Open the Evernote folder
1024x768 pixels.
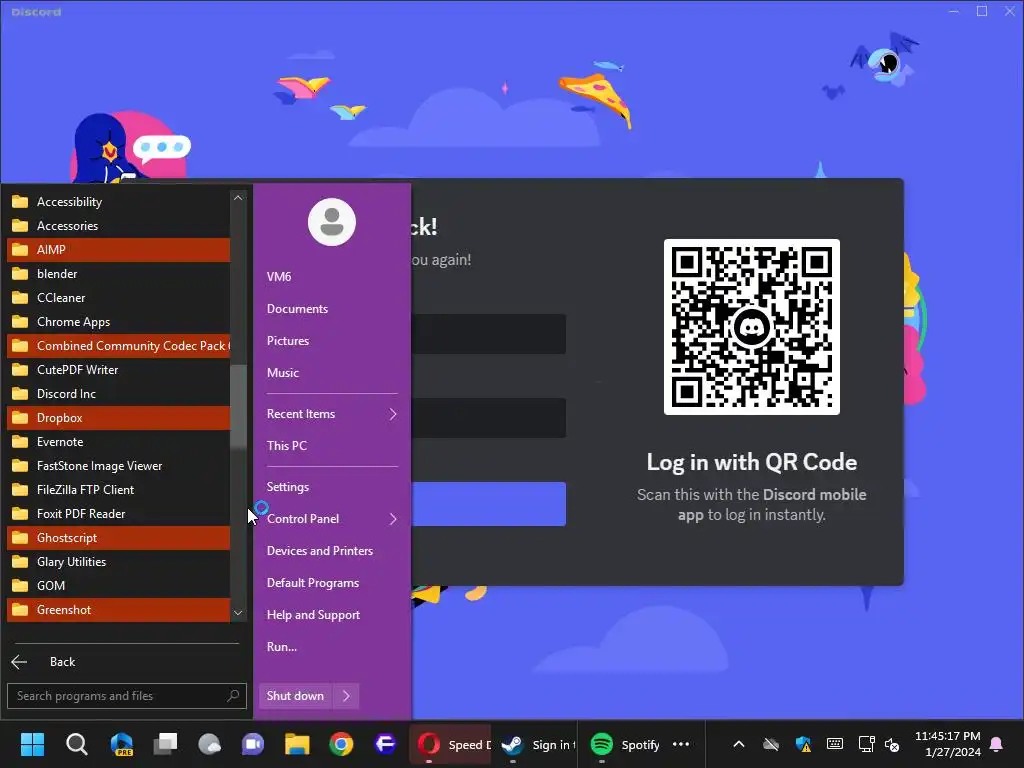[x=118, y=442]
